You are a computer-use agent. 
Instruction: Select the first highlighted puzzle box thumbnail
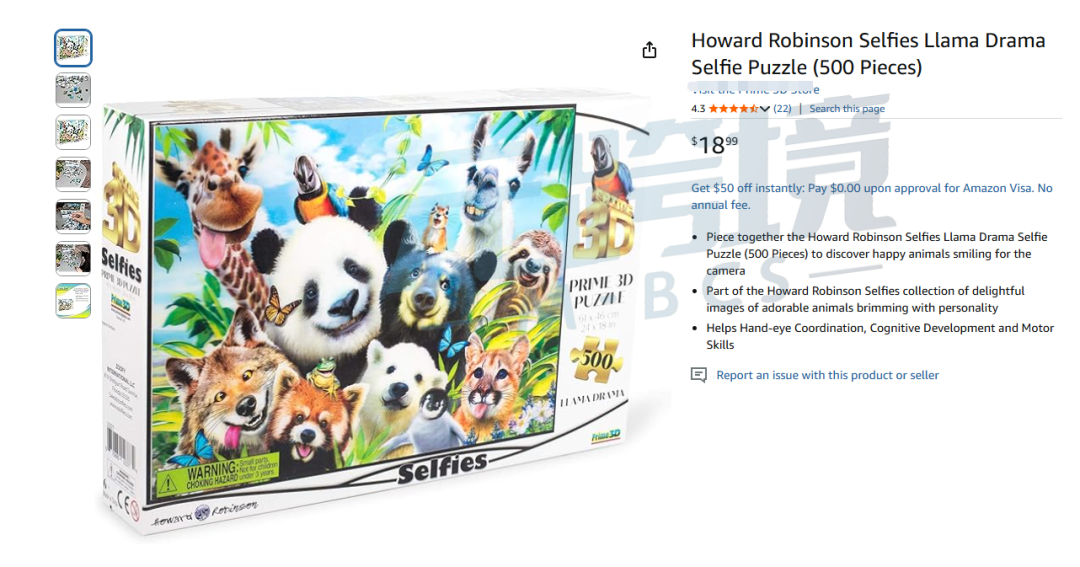(73, 48)
